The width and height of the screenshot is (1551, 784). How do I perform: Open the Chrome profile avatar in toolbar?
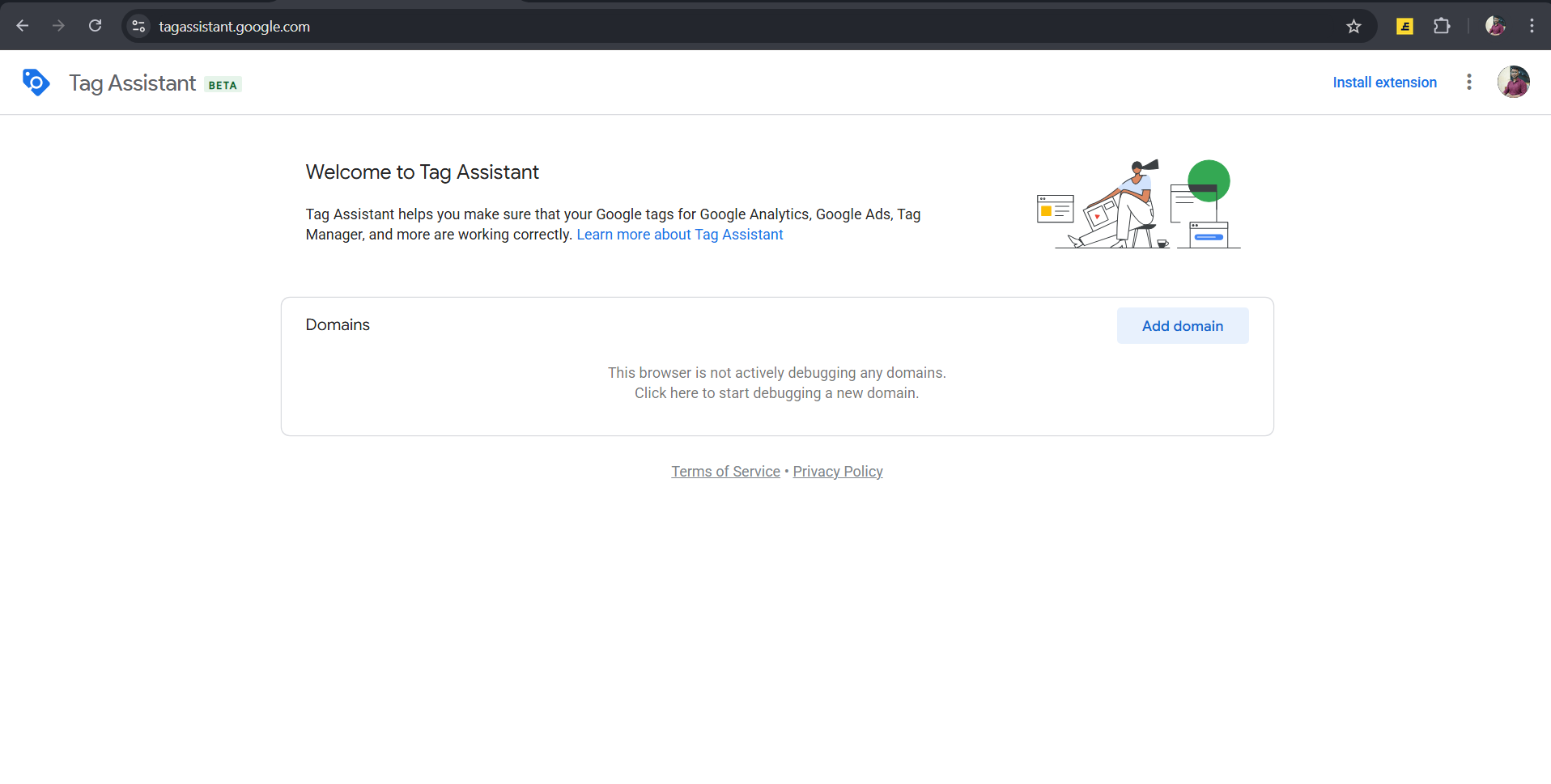1495,26
